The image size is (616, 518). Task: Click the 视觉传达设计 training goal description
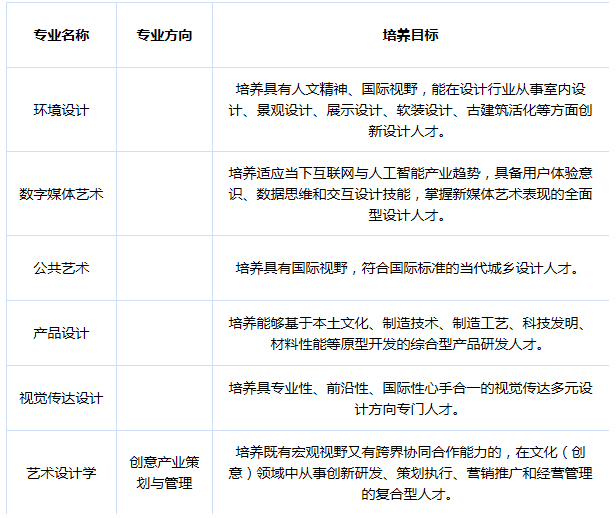[410, 398]
